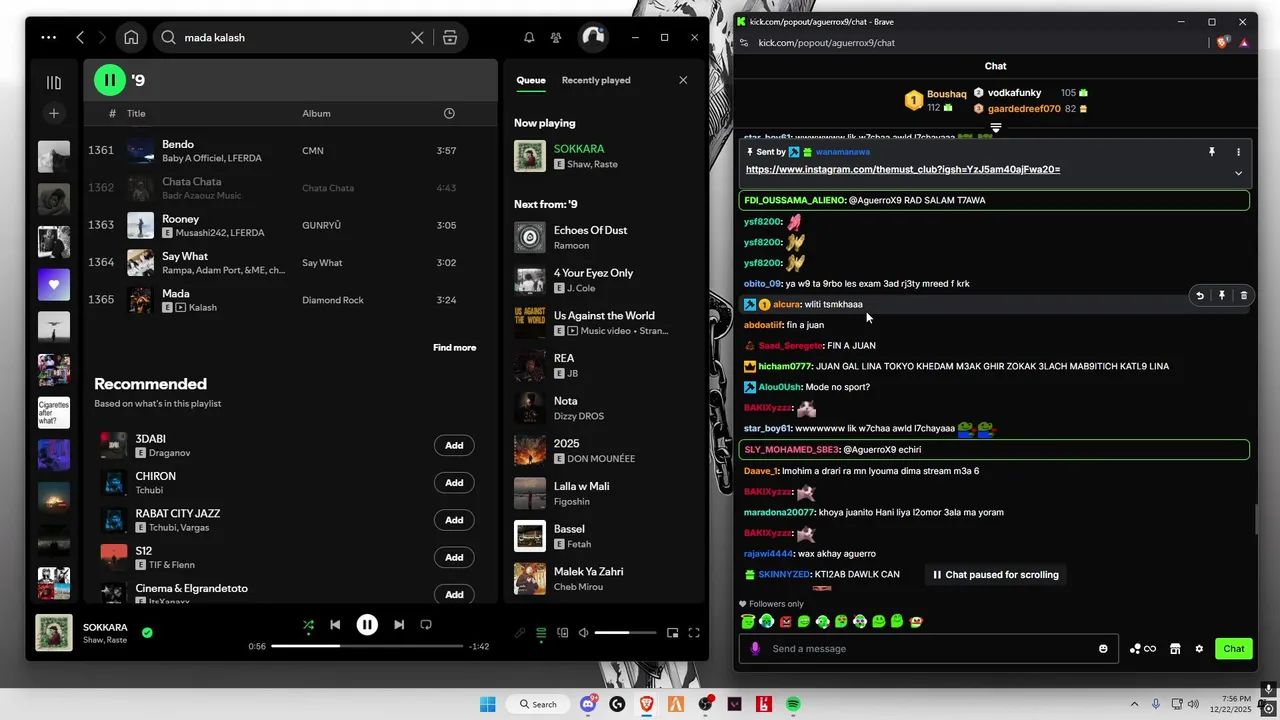Viewport: 1280px width, 720px height.
Task: Reply to alcura's chat message
Action: 1200,296
